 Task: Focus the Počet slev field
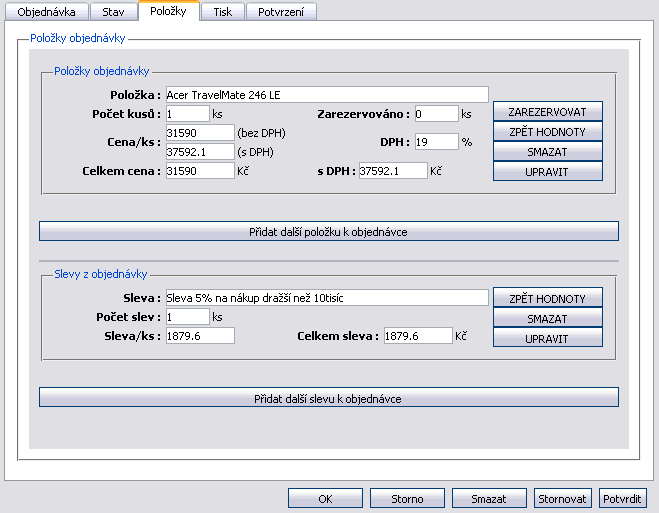pos(187,316)
